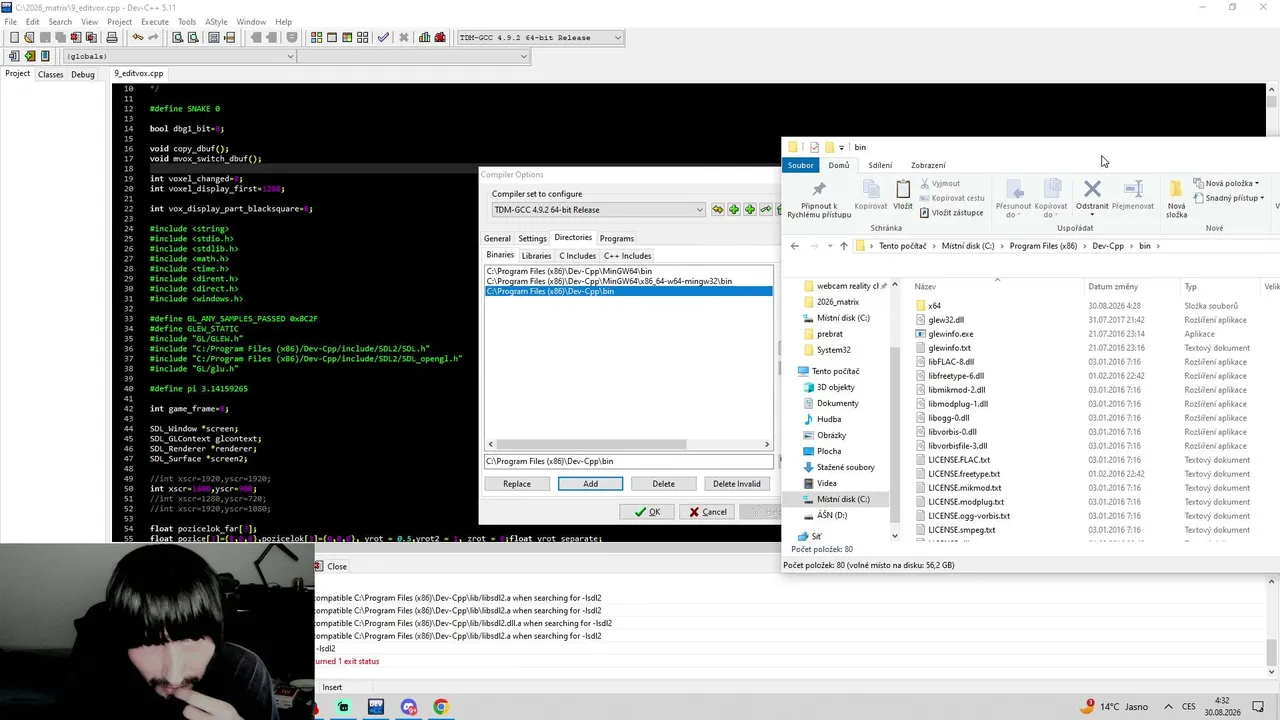1280x720 pixels.
Task: Click the Compile (four-color grid) toolbar icon
Action: (x=316, y=38)
